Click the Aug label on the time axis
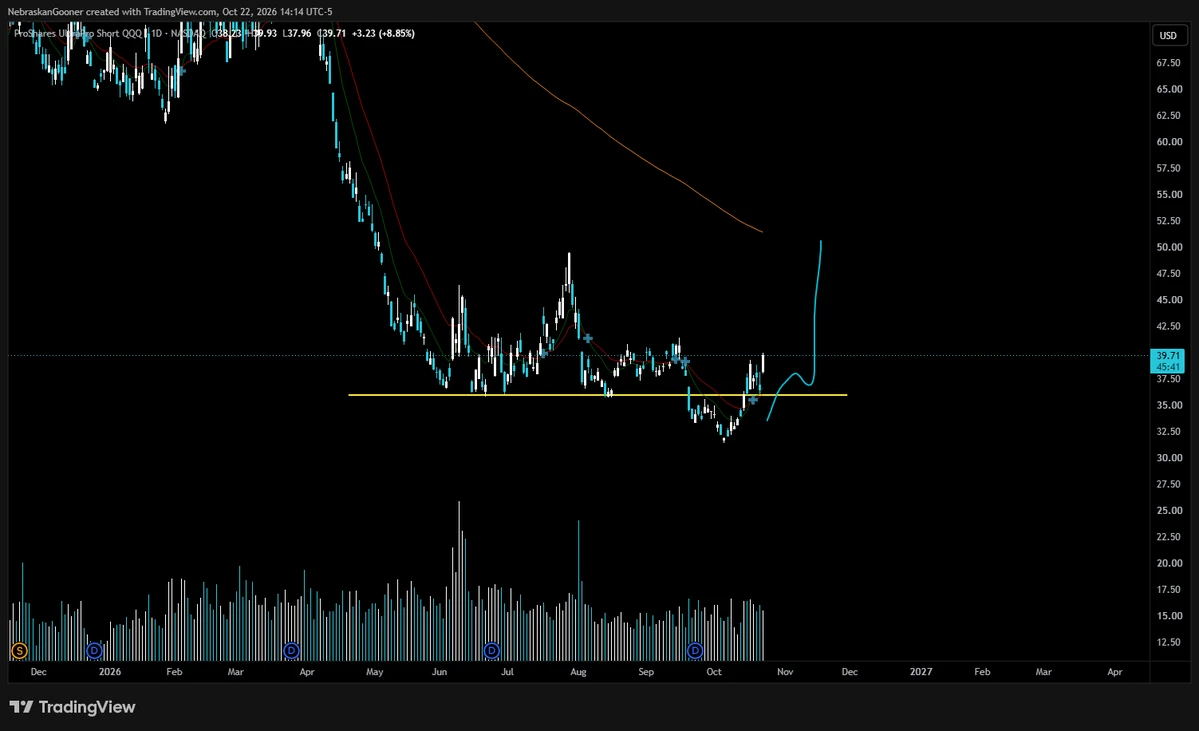The width and height of the screenshot is (1199, 731). (578, 672)
